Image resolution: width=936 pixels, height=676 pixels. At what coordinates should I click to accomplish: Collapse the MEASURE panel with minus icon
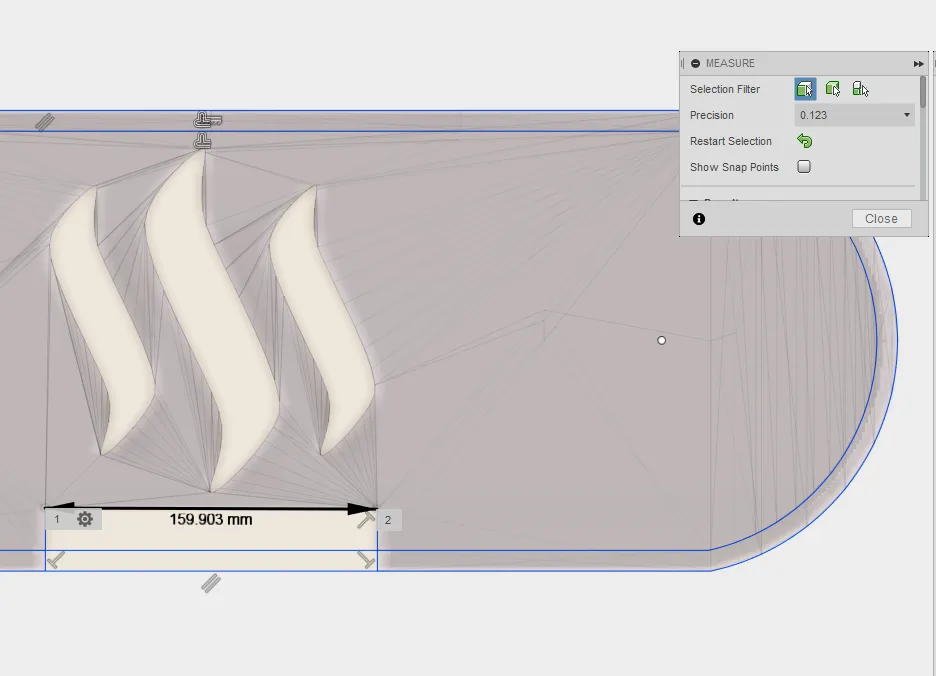coord(695,63)
